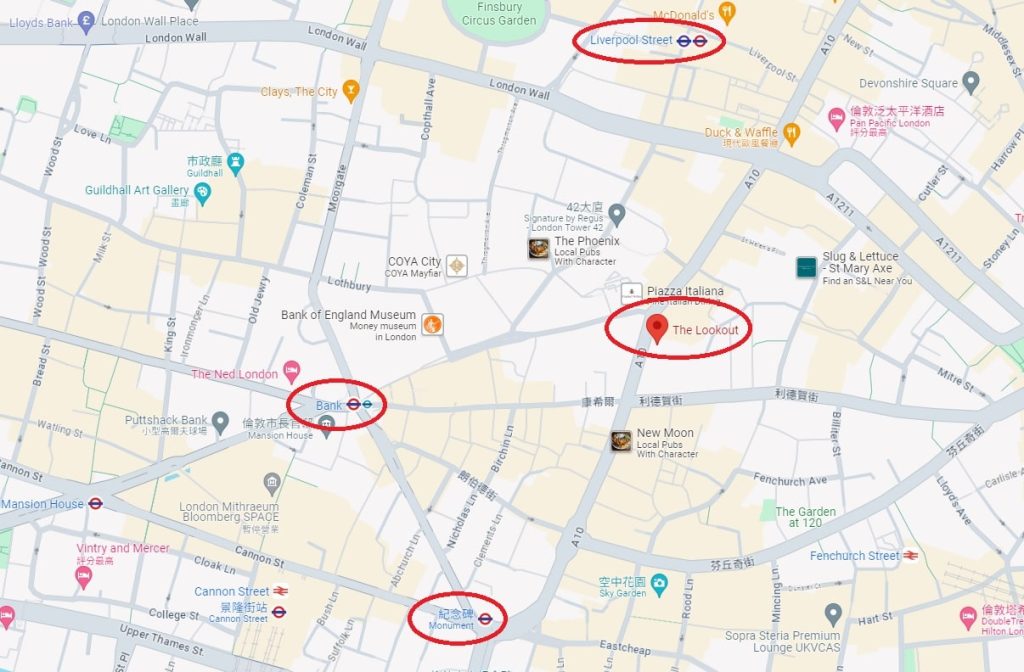
Task: Click the Mansion House underground symbol
Action: point(95,504)
